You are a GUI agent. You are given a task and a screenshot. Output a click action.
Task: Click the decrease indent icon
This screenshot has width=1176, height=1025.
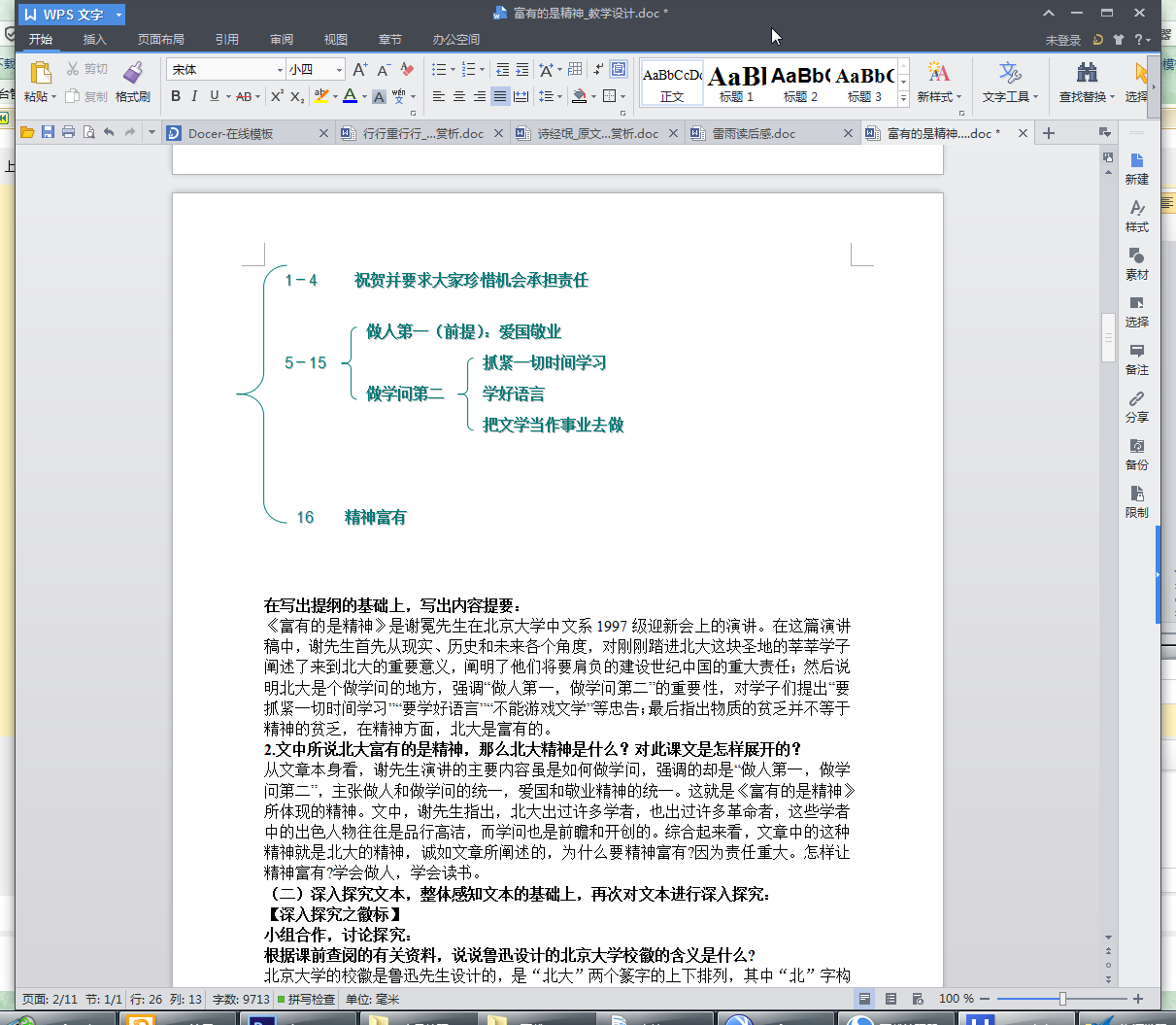point(502,69)
